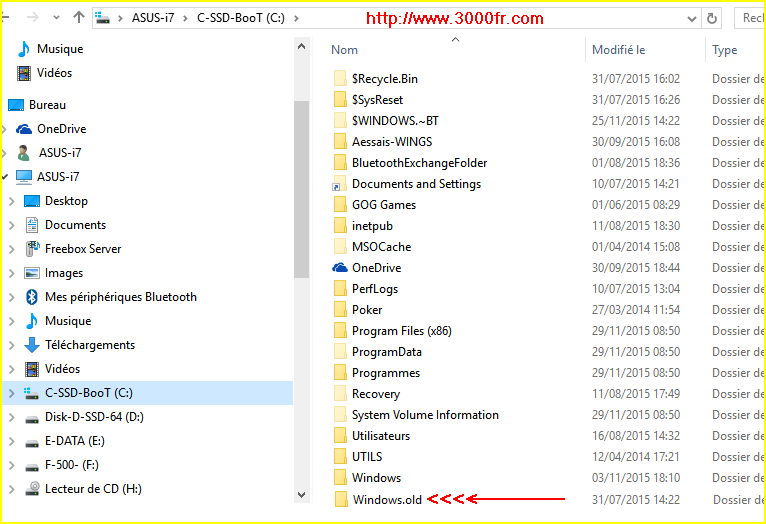Select the Programmes folder name
The image size is (766, 524).
click(386, 373)
